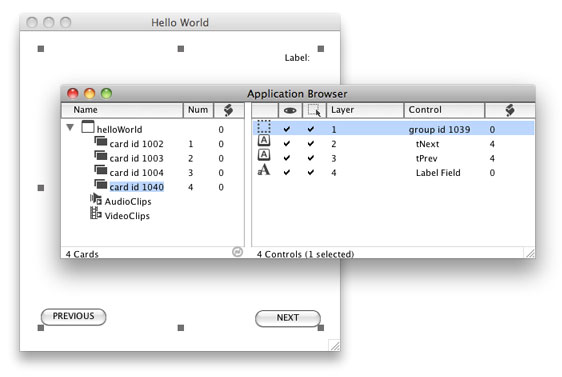Screen dimensions: 562x377
Task: Collapse the helloWorld stack tree
Action: pyautogui.click(x=70, y=128)
